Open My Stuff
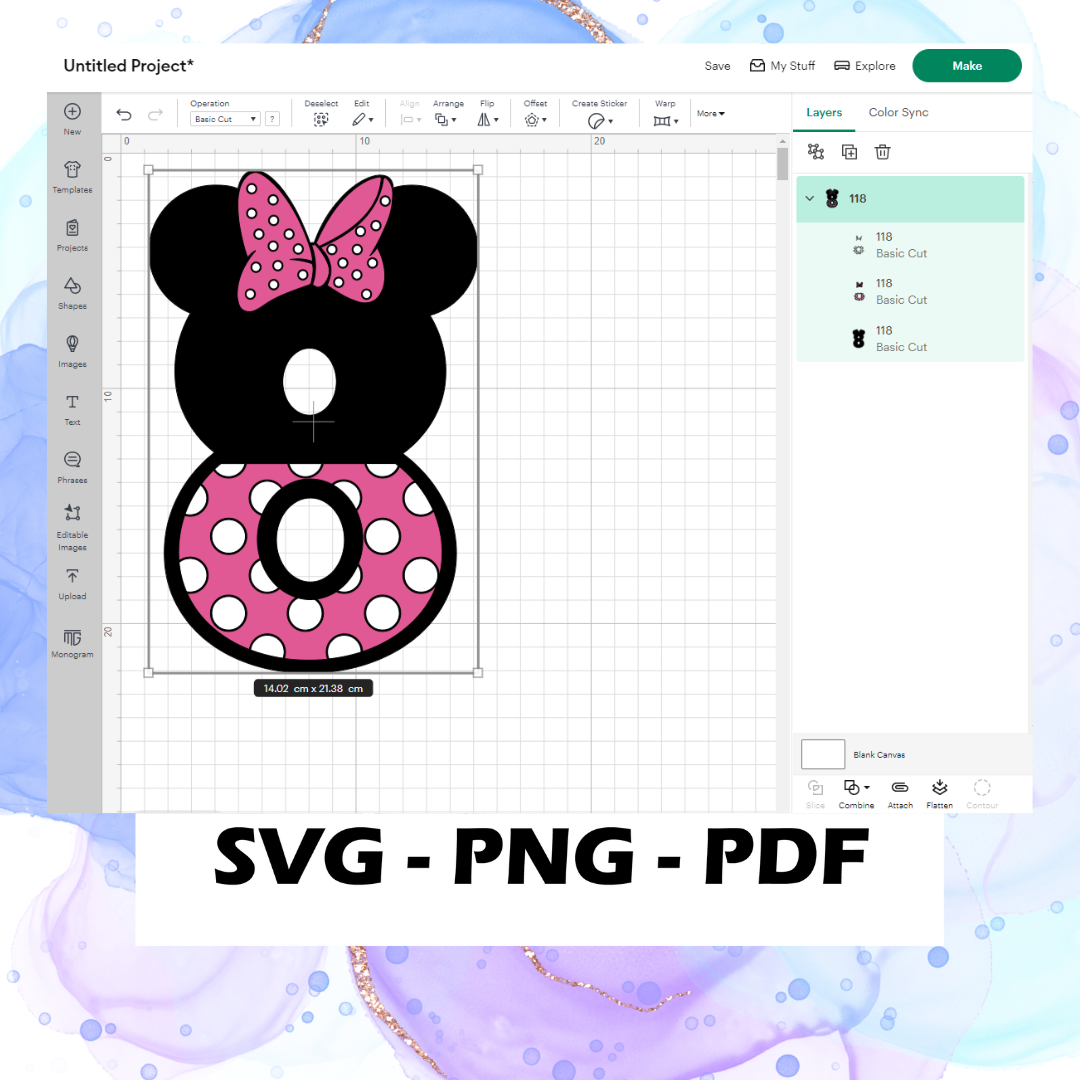1080x1080 pixels. point(782,65)
